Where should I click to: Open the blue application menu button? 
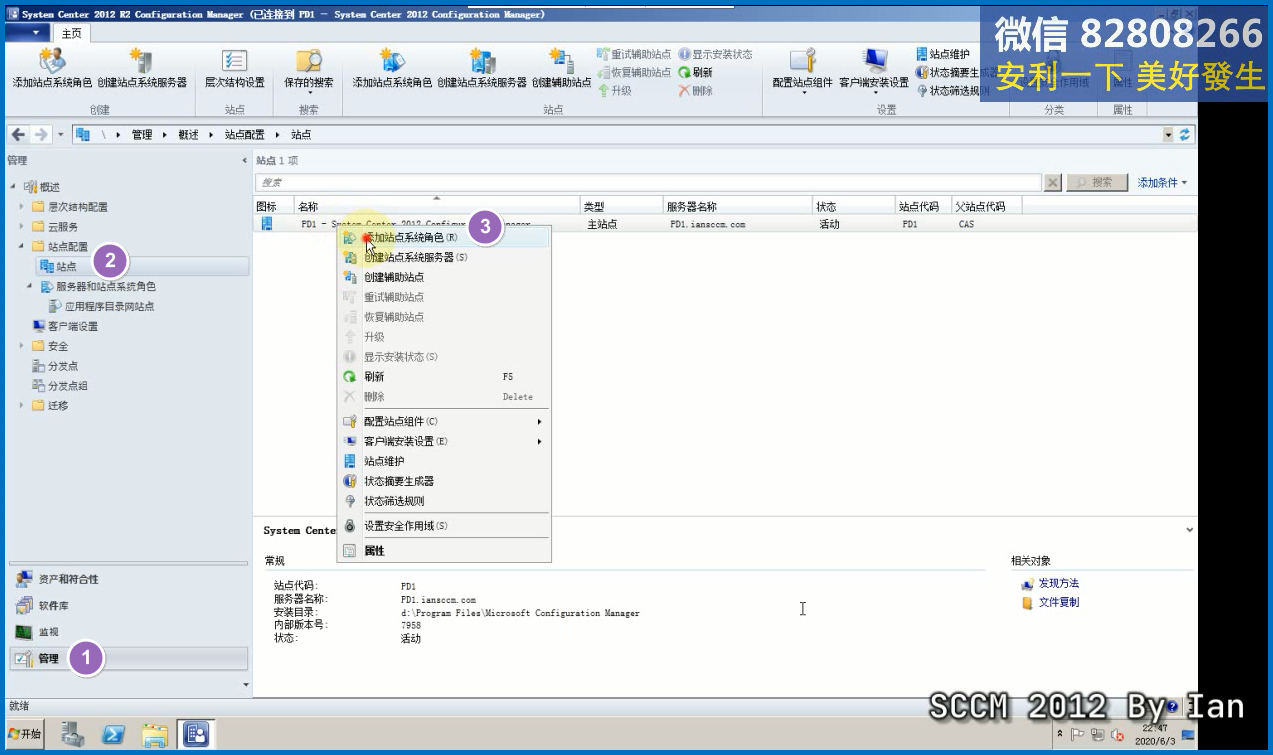tap(29, 32)
